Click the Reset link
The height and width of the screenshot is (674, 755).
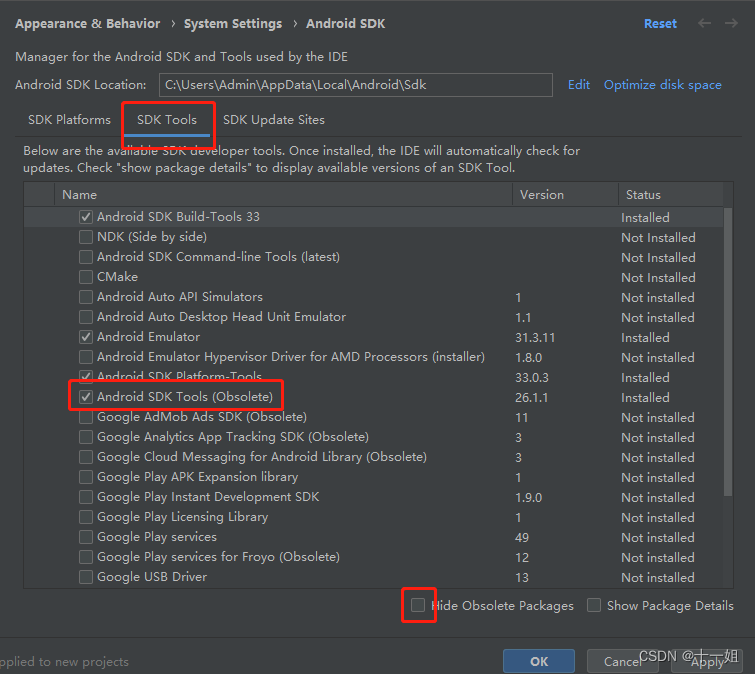660,24
